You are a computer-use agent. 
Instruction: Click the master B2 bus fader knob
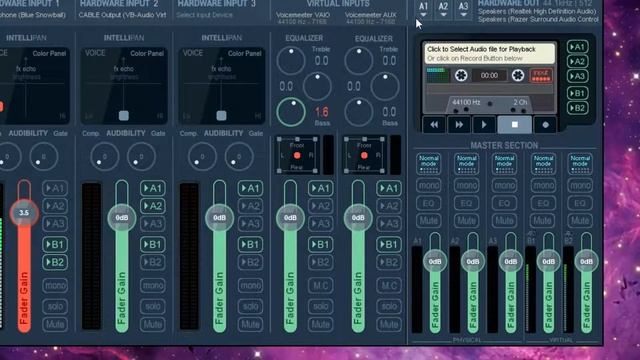587,261
